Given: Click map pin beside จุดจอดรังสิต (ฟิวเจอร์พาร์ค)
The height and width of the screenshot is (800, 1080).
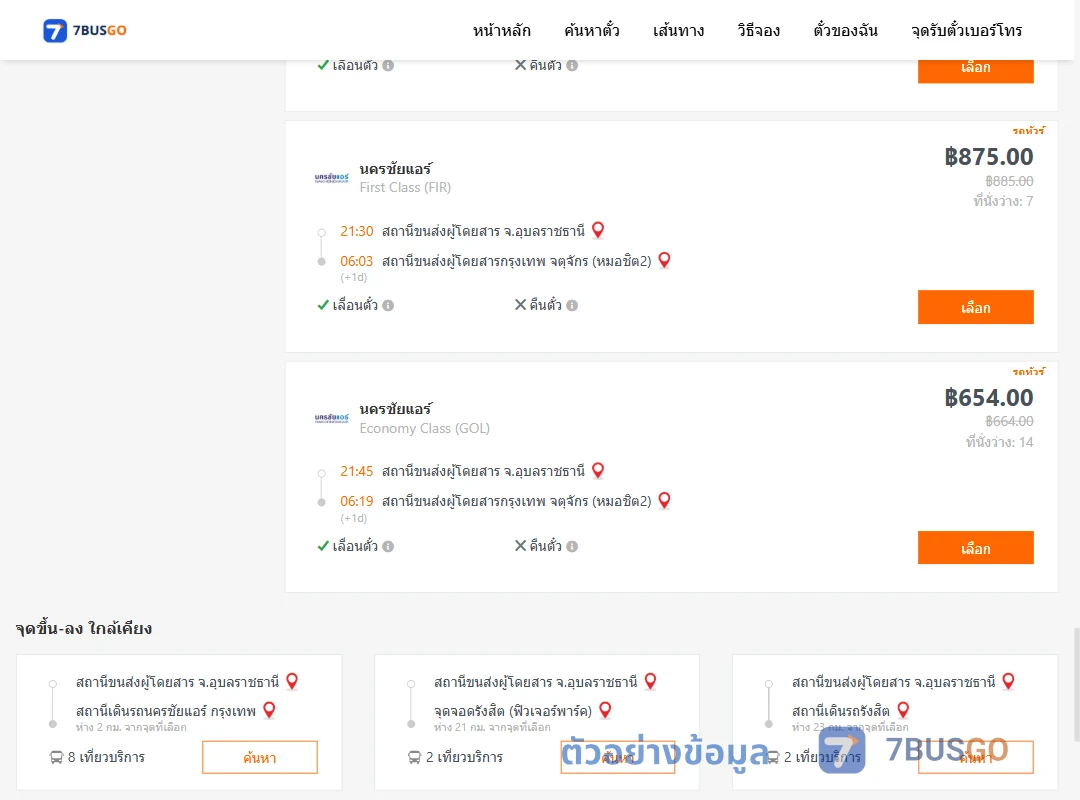Looking at the screenshot, I should click(605, 710).
